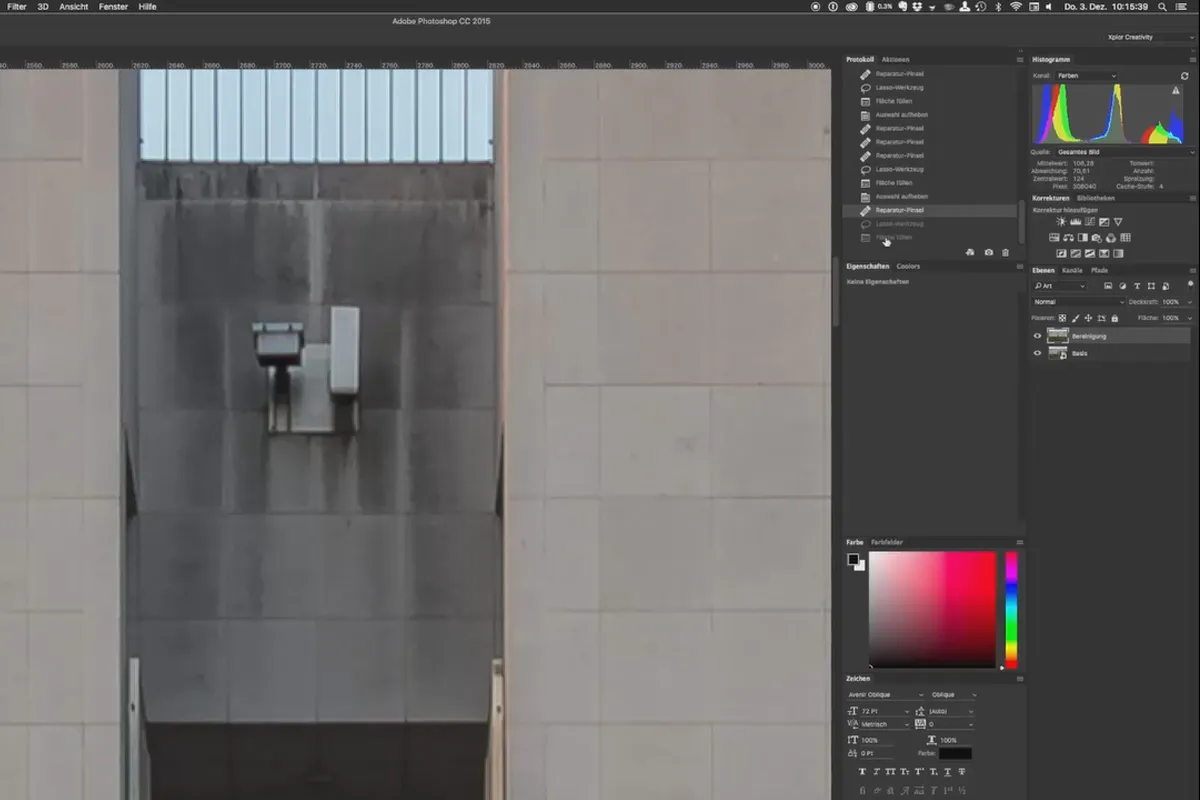Screen dimensions: 1200x800
Task: Toggle lock all (padlock) for the layer
Action: coord(1115,318)
